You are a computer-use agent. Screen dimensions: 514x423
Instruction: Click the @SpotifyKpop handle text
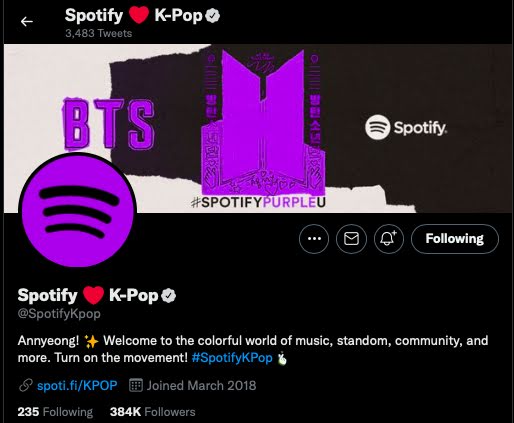coord(59,314)
